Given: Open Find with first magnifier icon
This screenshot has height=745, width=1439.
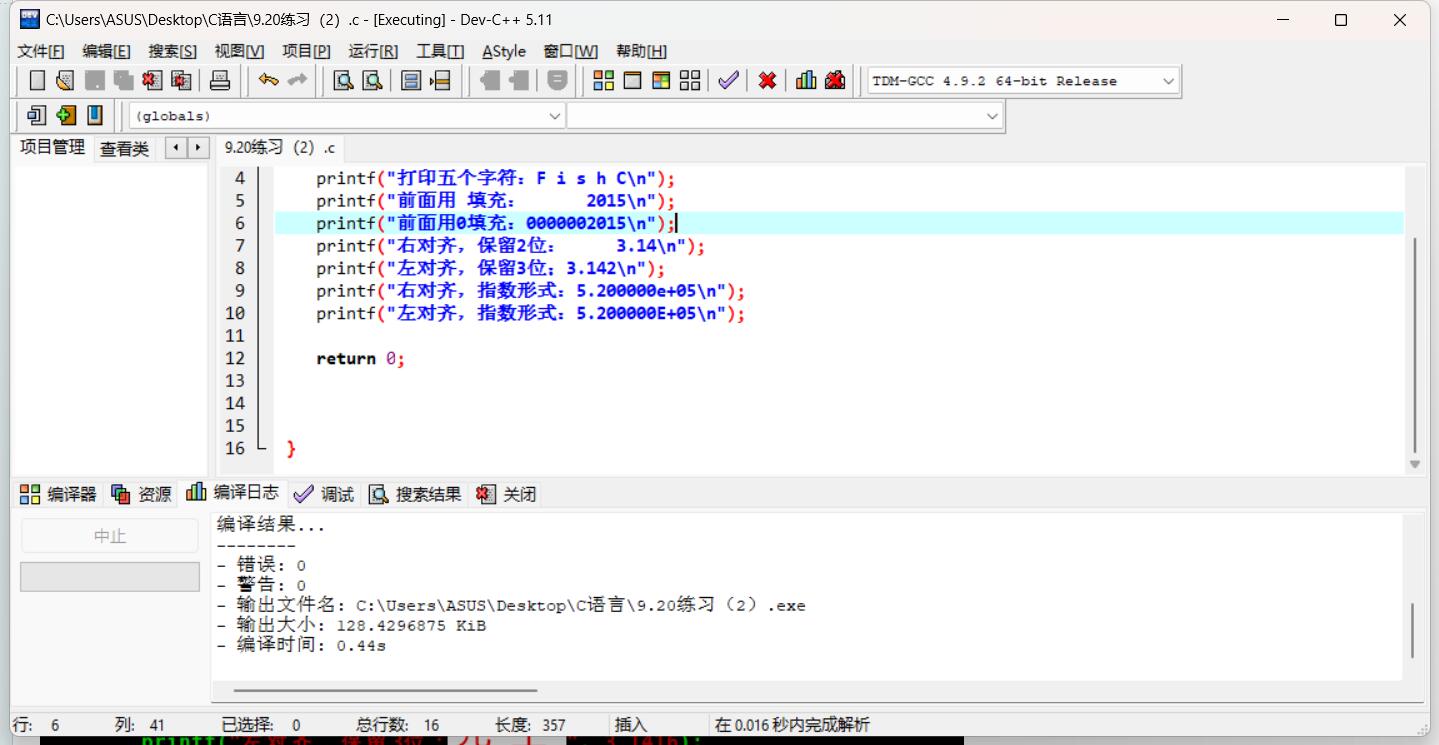Looking at the screenshot, I should pos(343,81).
